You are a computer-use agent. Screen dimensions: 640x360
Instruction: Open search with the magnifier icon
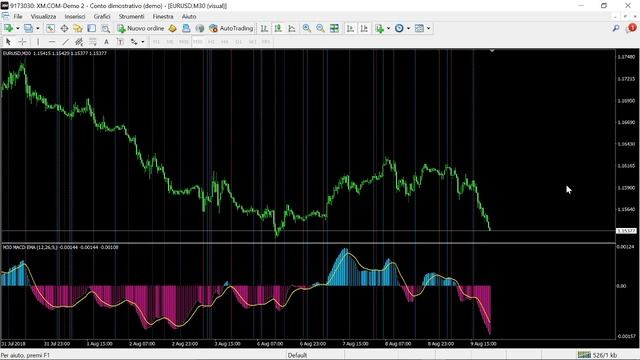tap(616, 28)
